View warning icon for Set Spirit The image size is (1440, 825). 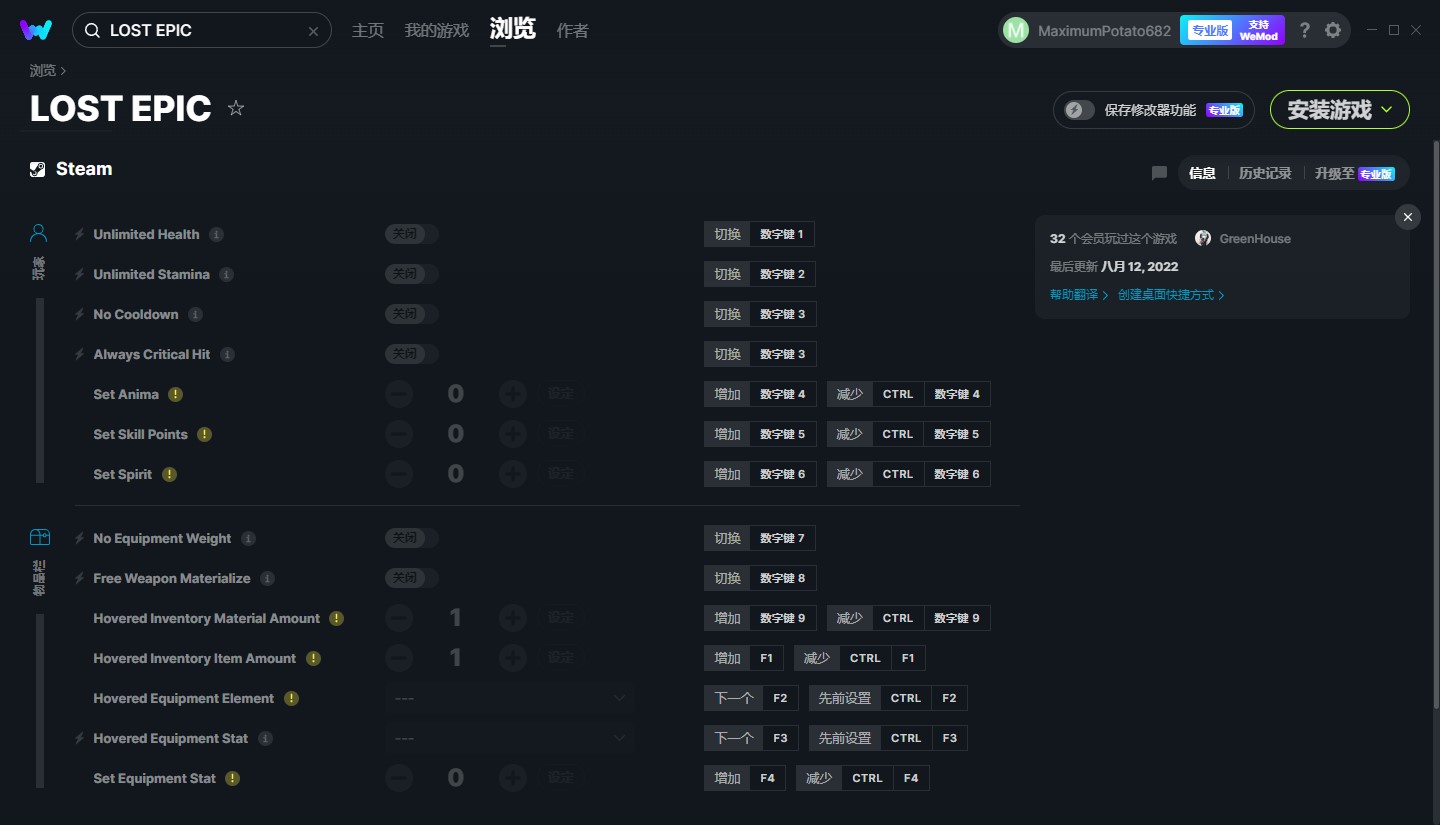coord(169,474)
